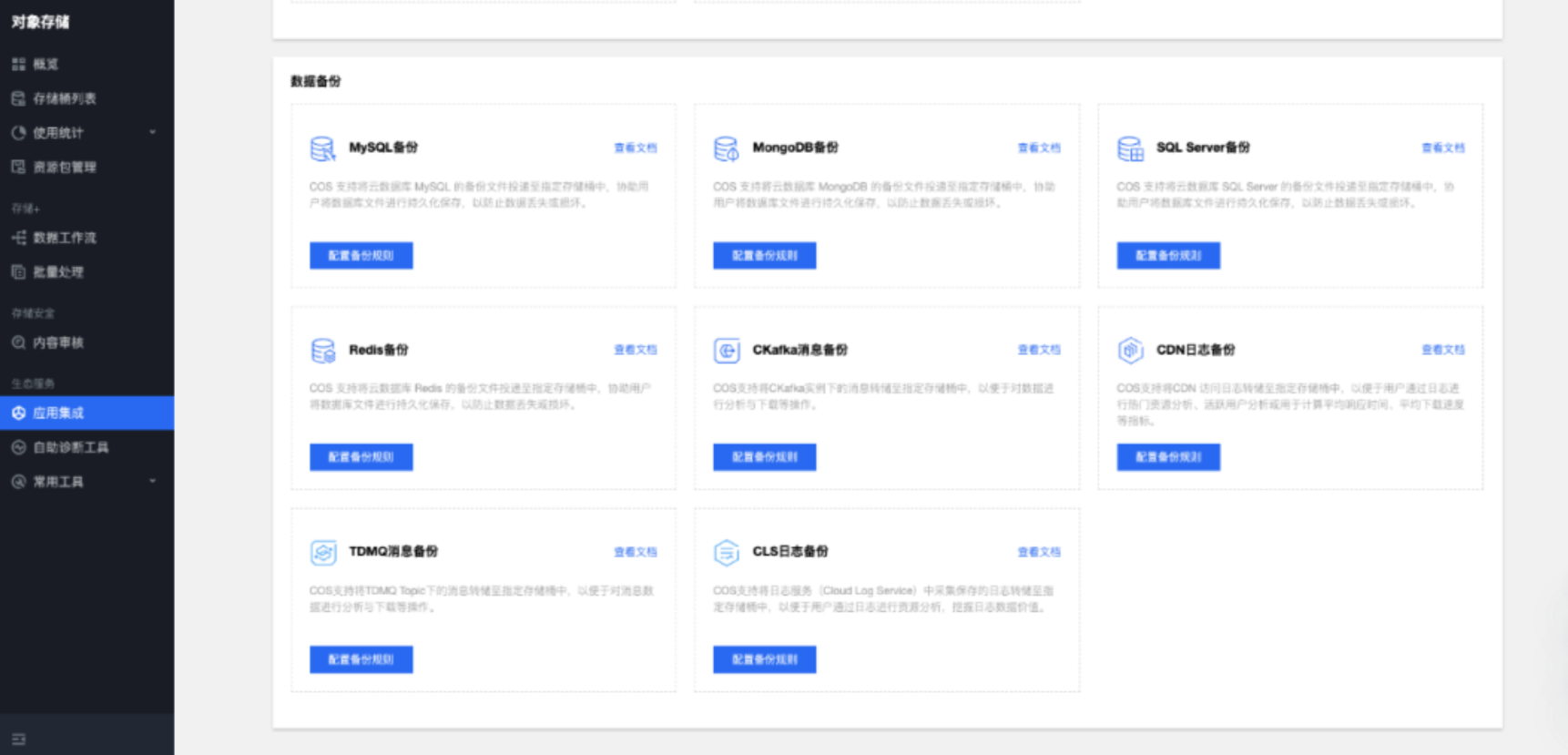Click the TDMQ消息备份 card title
Screen dimensions: 1568x755
(393, 552)
